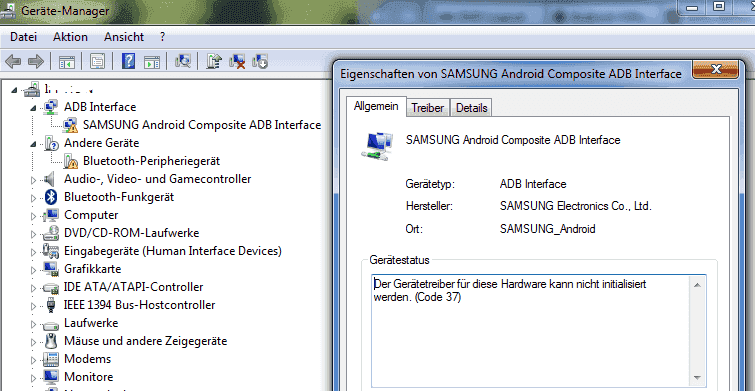Click the Bluetooth-Funkgerät Bluetooth icon

click(x=51, y=197)
